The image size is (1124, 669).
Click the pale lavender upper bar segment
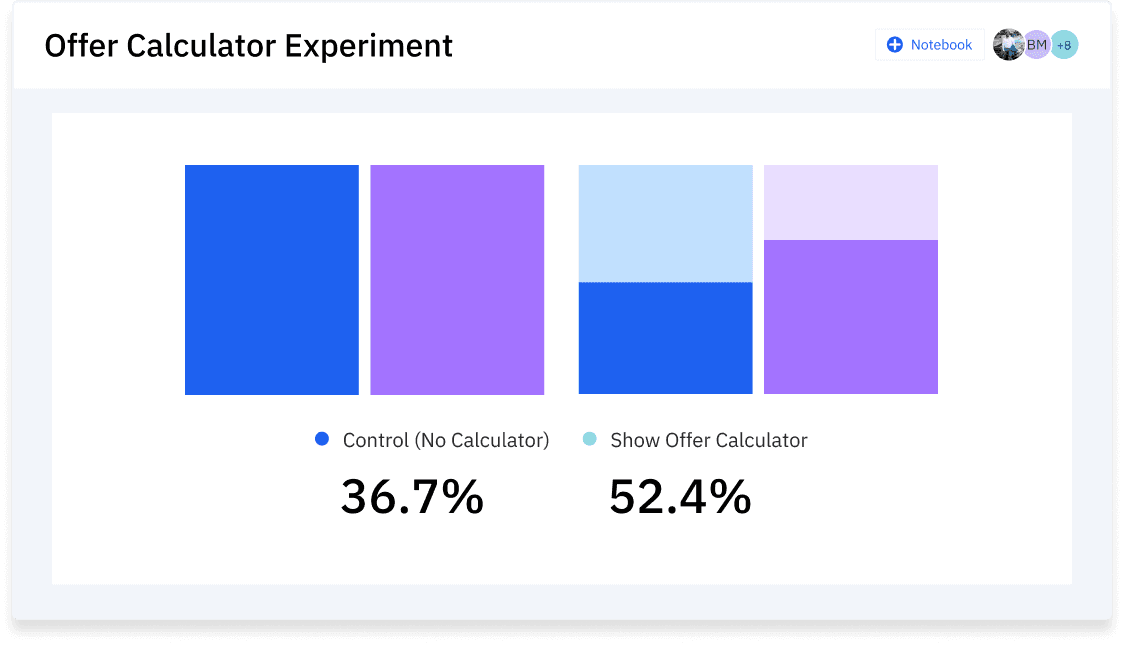pos(851,202)
